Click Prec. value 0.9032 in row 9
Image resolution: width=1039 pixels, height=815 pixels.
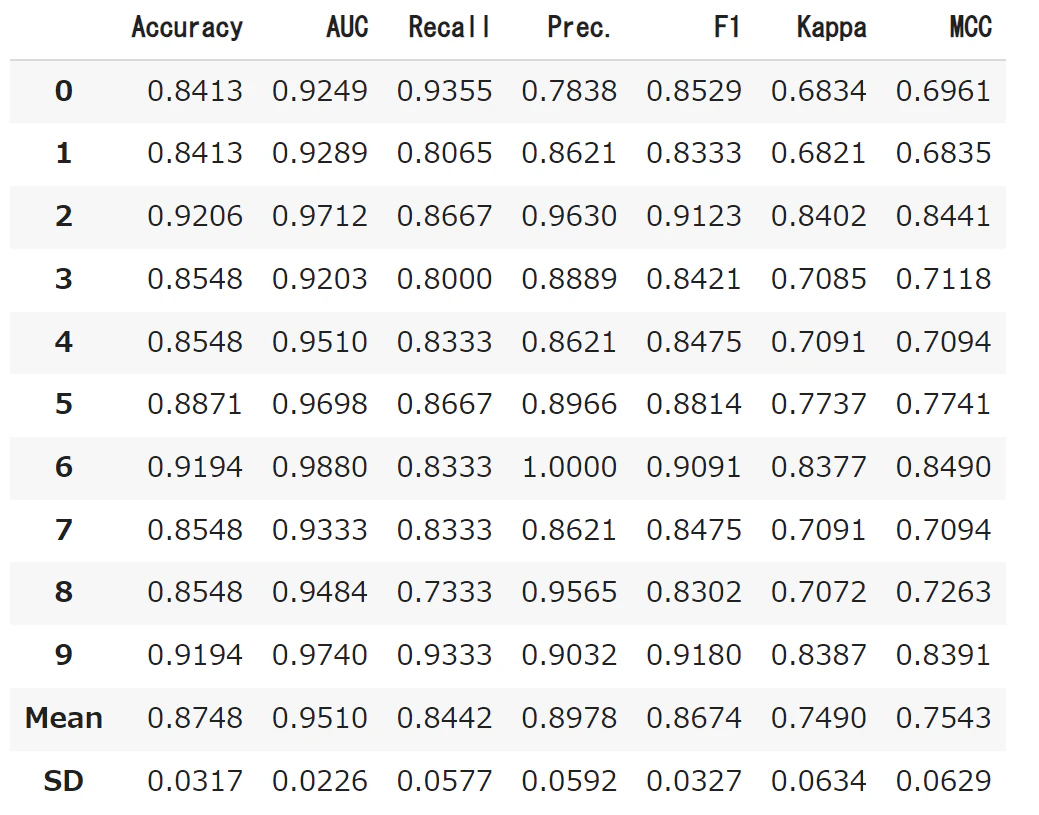(569, 655)
